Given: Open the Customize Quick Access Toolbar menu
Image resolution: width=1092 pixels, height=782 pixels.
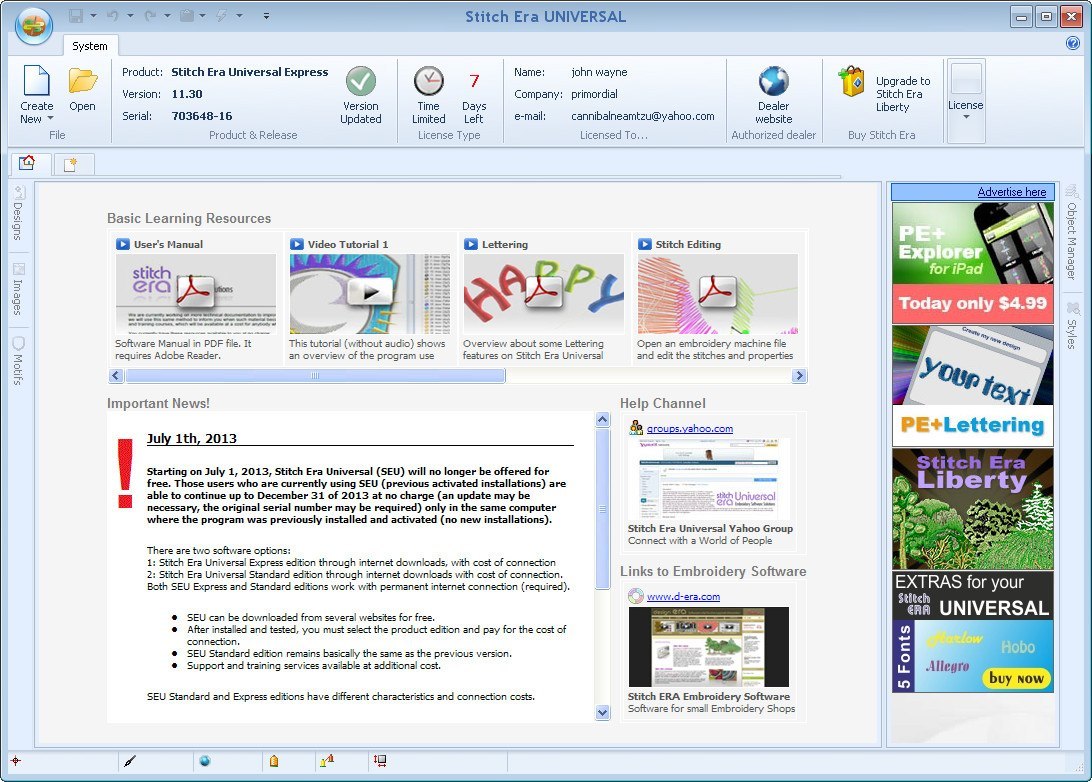Looking at the screenshot, I should click(266, 15).
